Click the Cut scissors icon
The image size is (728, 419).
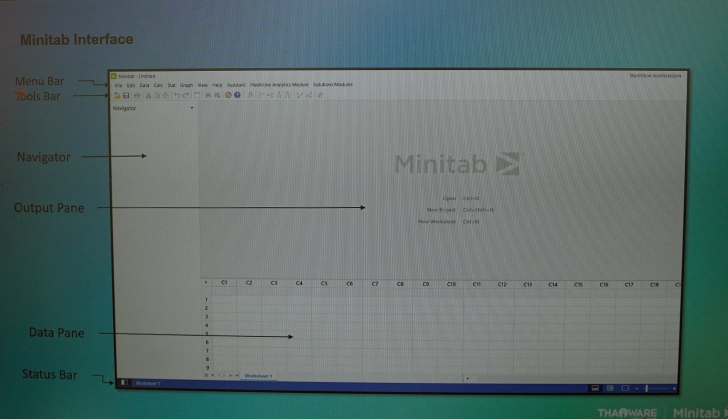pyautogui.click(x=148, y=95)
